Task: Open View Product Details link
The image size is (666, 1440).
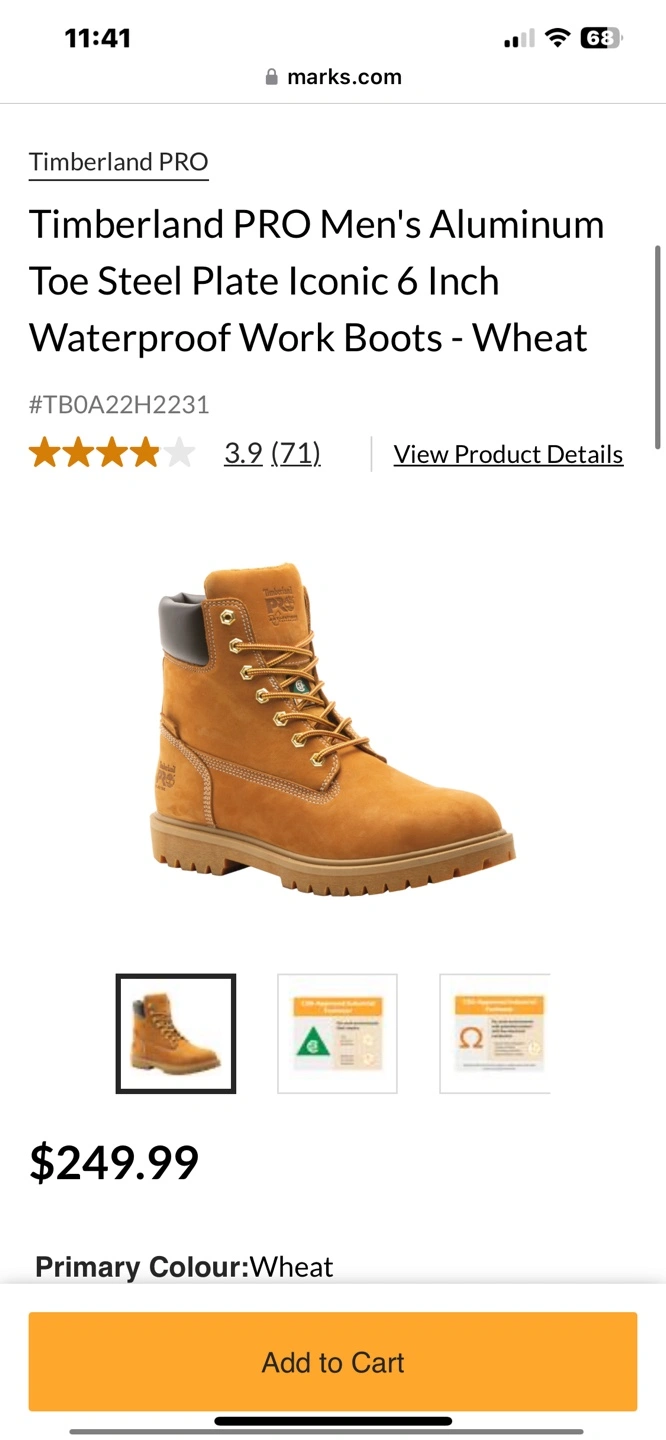Action: (508, 454)
